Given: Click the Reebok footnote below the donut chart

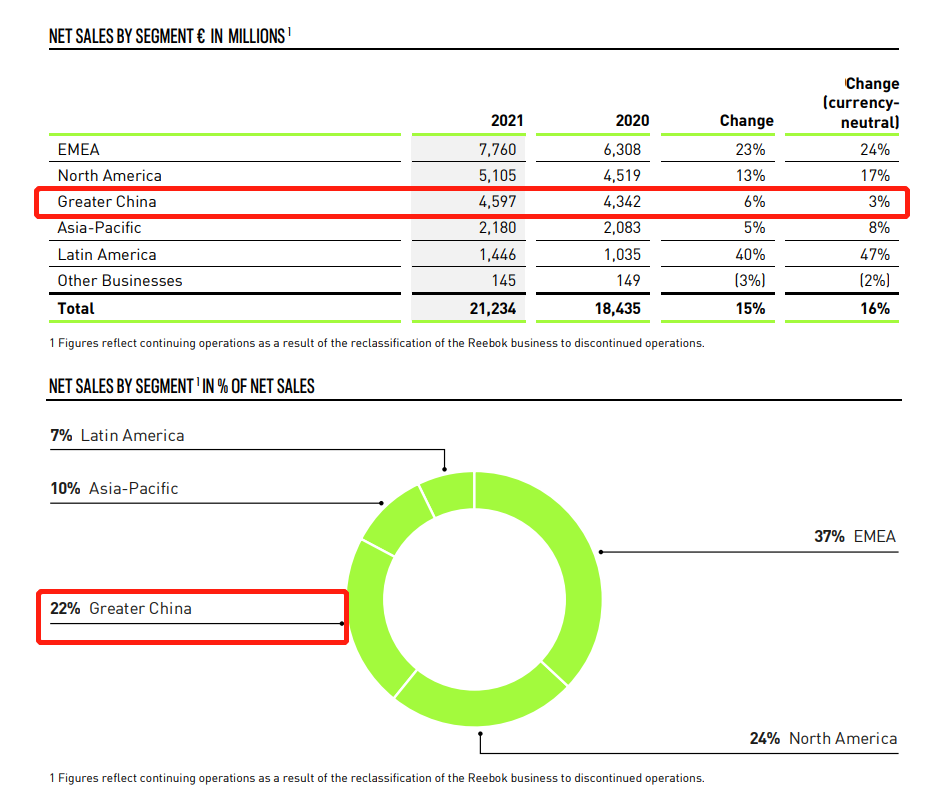Looking at the screenshot, I should click(377, 778).
